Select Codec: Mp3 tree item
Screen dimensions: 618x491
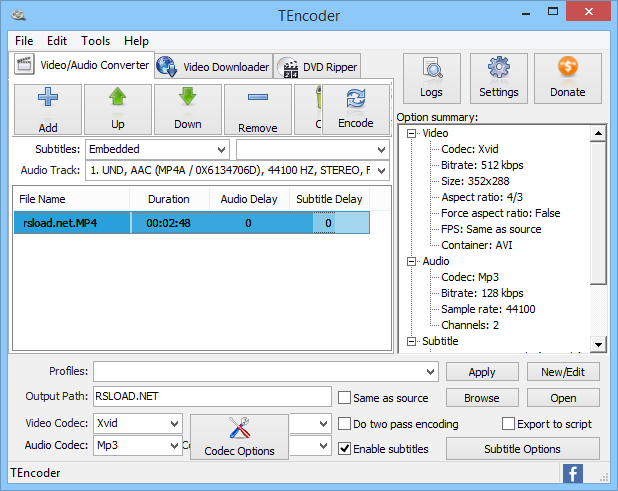tap(470, 277)
